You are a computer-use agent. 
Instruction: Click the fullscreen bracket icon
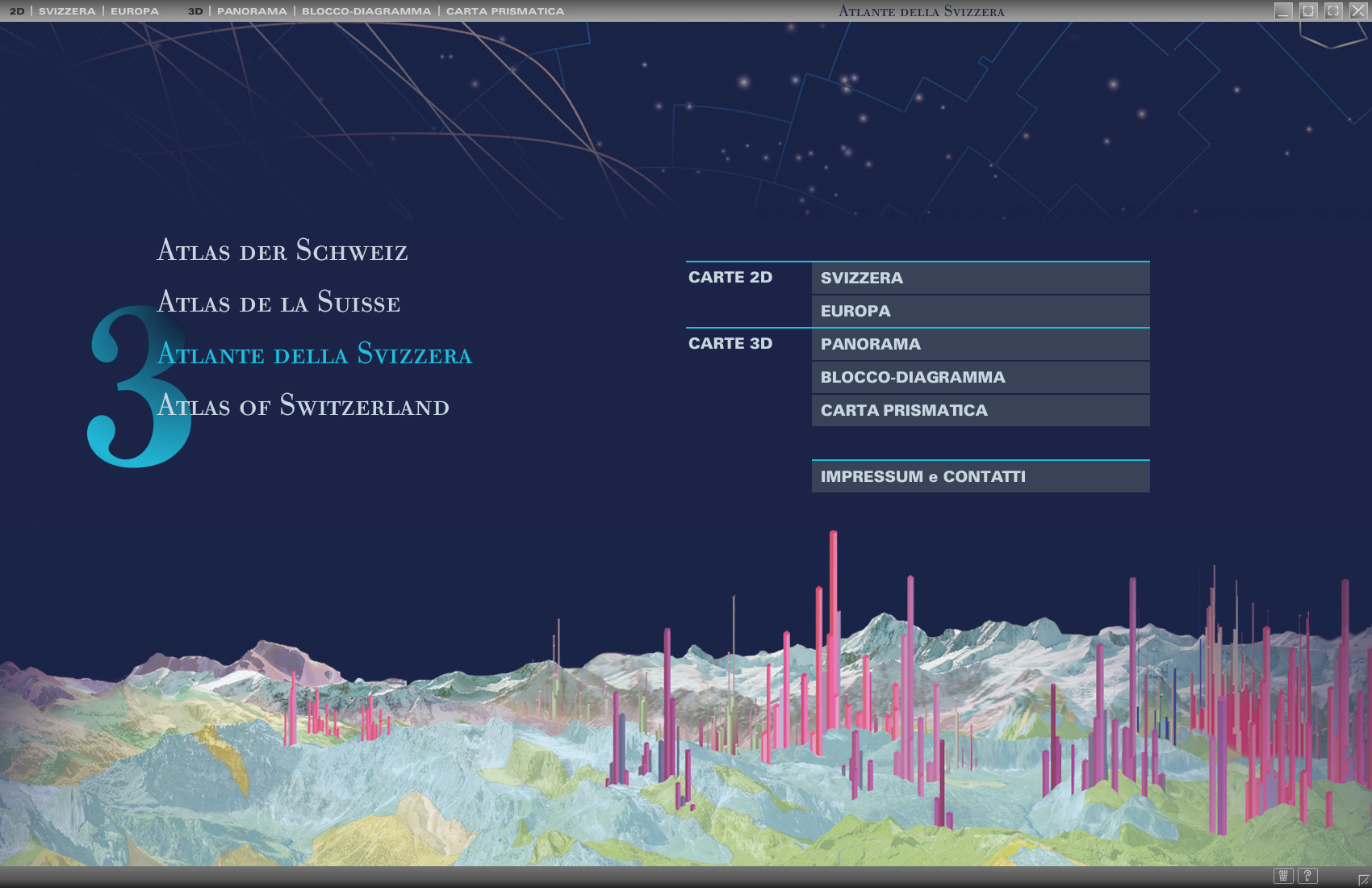pos(1333,10)
